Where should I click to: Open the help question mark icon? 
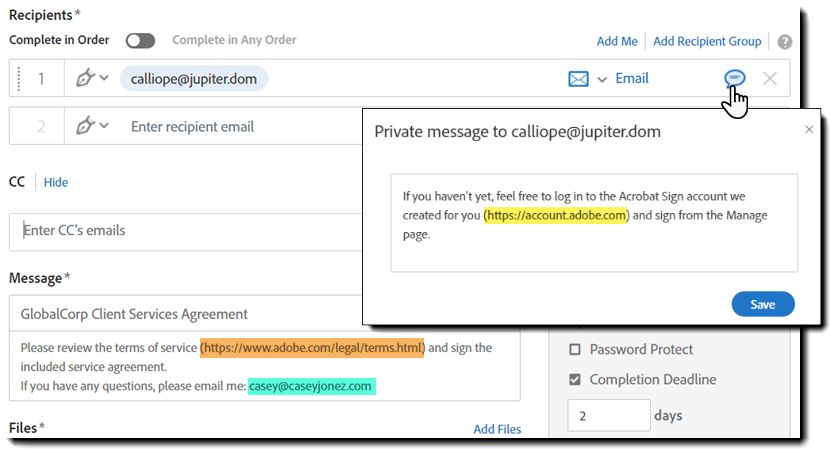[785, 42]
